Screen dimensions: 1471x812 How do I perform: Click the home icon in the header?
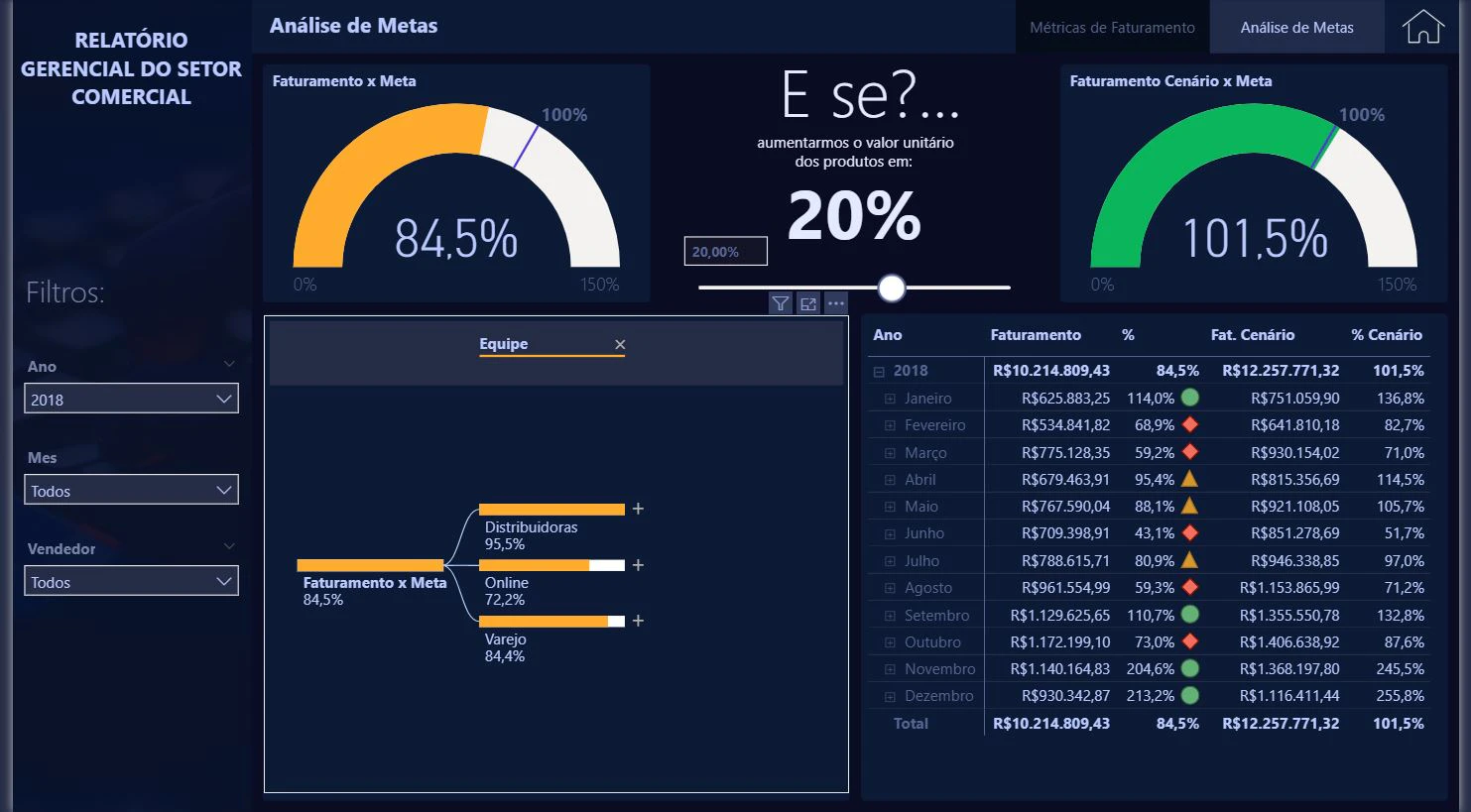(1422, 27)
